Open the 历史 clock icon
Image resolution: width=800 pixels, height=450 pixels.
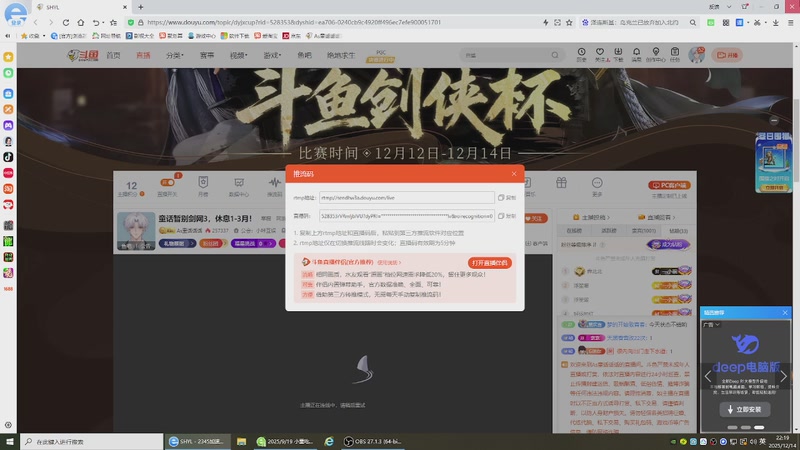(582, 55)
